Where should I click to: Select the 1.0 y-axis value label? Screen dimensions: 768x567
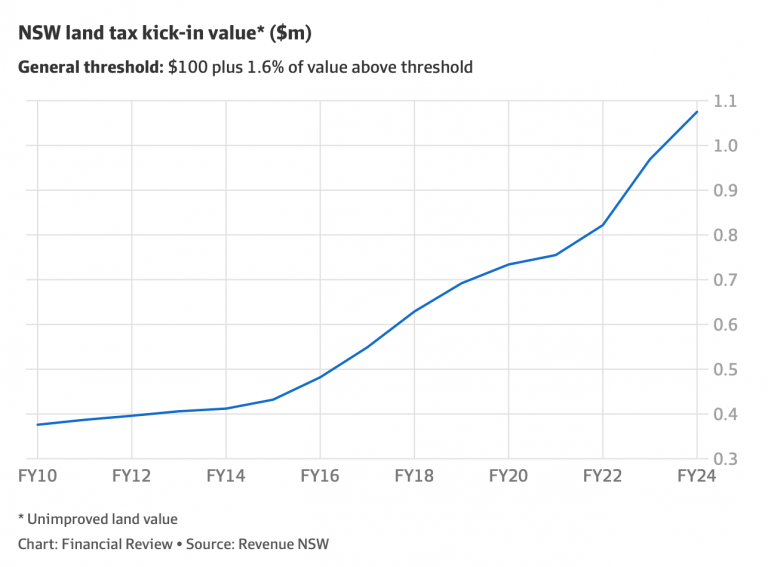click(x=725, y=146)
